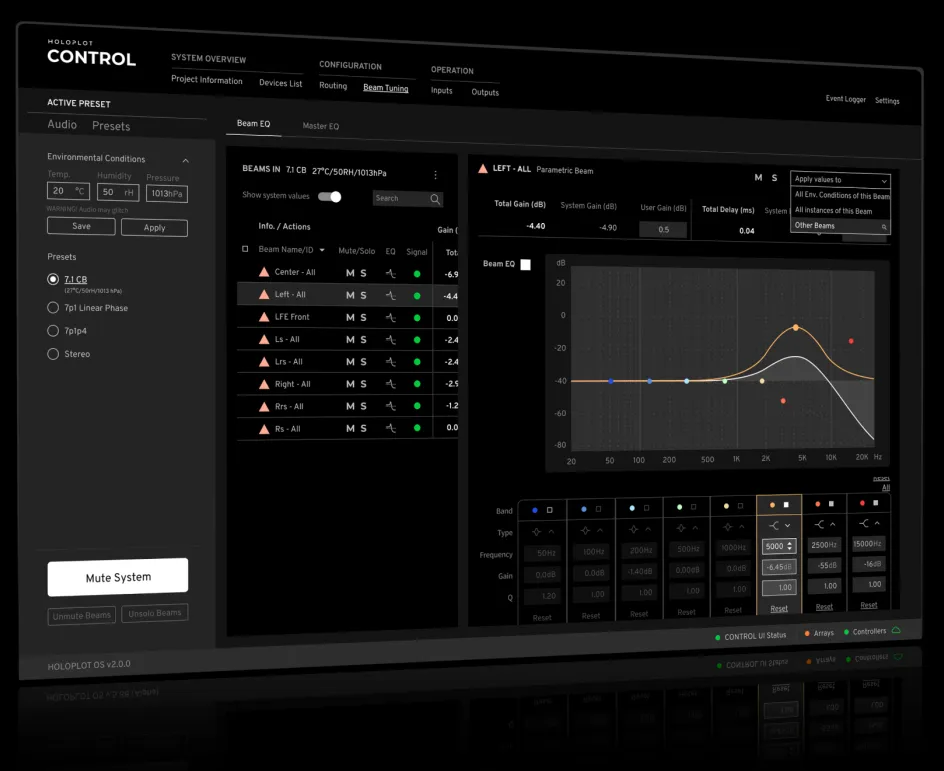The height and width of the screenshot is (771, 944).
Task: Toggle the 2500Hz band checkbox
Action: click(831, 504)
